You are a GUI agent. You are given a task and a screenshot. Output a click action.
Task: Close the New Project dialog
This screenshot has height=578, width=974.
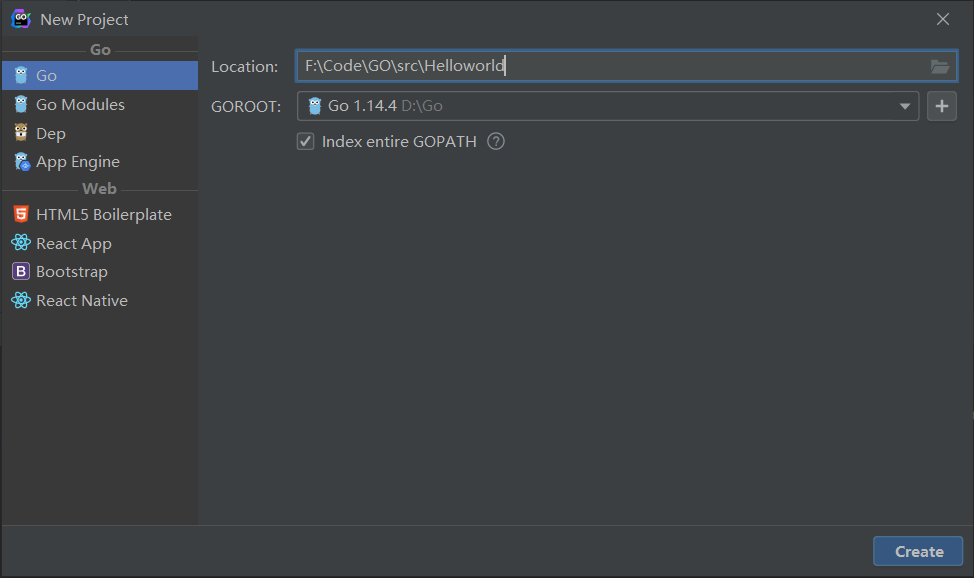942,19
